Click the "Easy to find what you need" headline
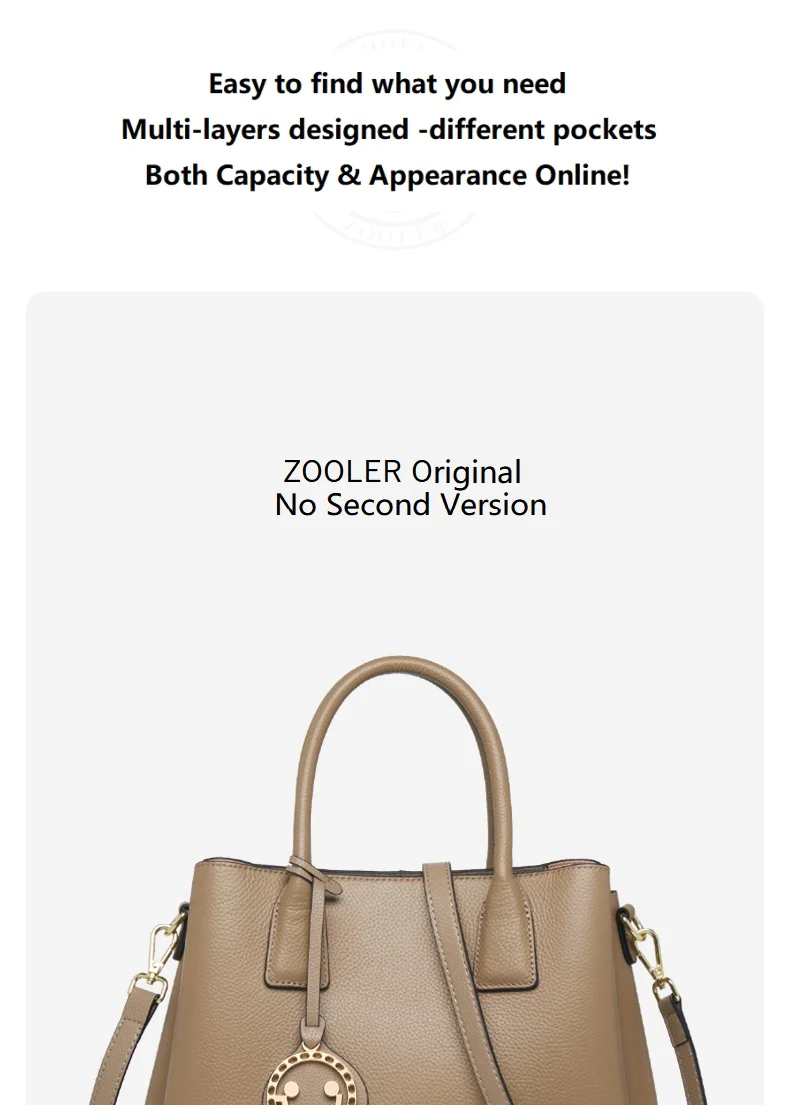The image size is (790, 1105). coord(387,84)
